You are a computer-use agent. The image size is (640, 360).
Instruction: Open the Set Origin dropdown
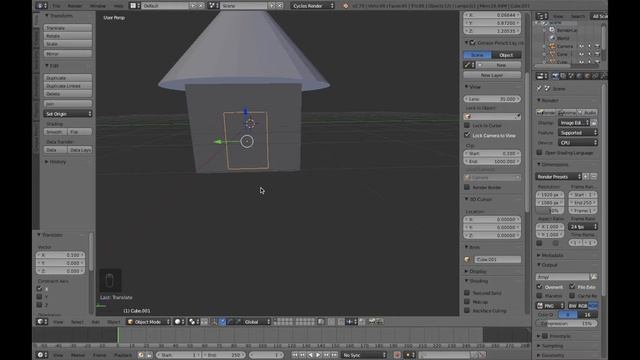(68, 114)
